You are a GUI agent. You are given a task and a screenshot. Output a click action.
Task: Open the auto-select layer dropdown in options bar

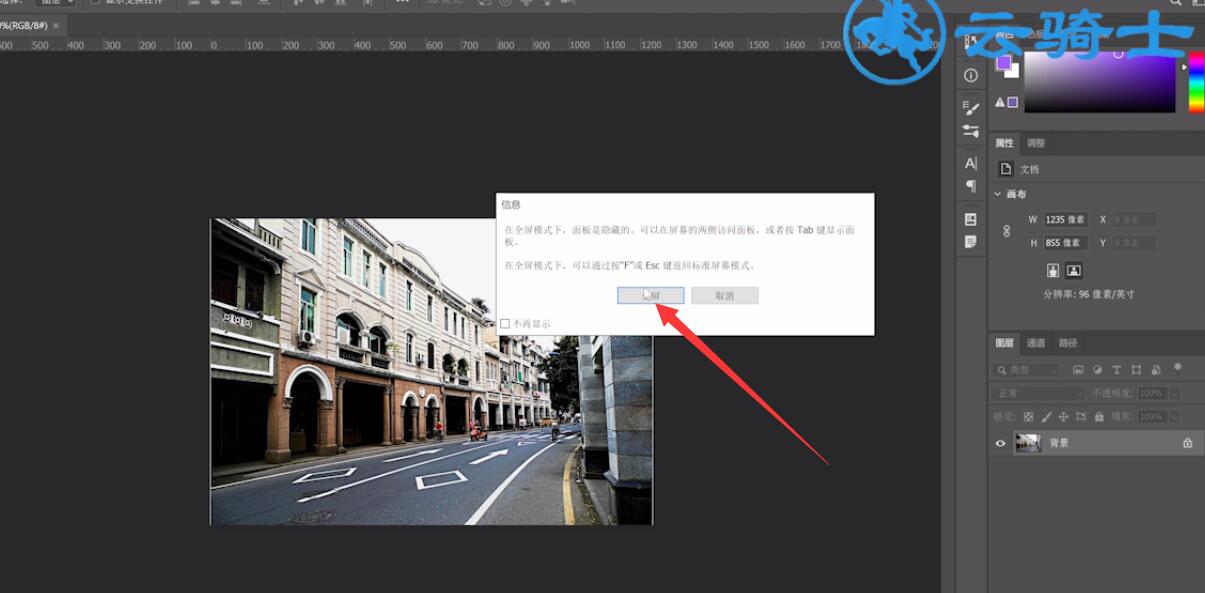pyautogui.click(x=55, y=3)
